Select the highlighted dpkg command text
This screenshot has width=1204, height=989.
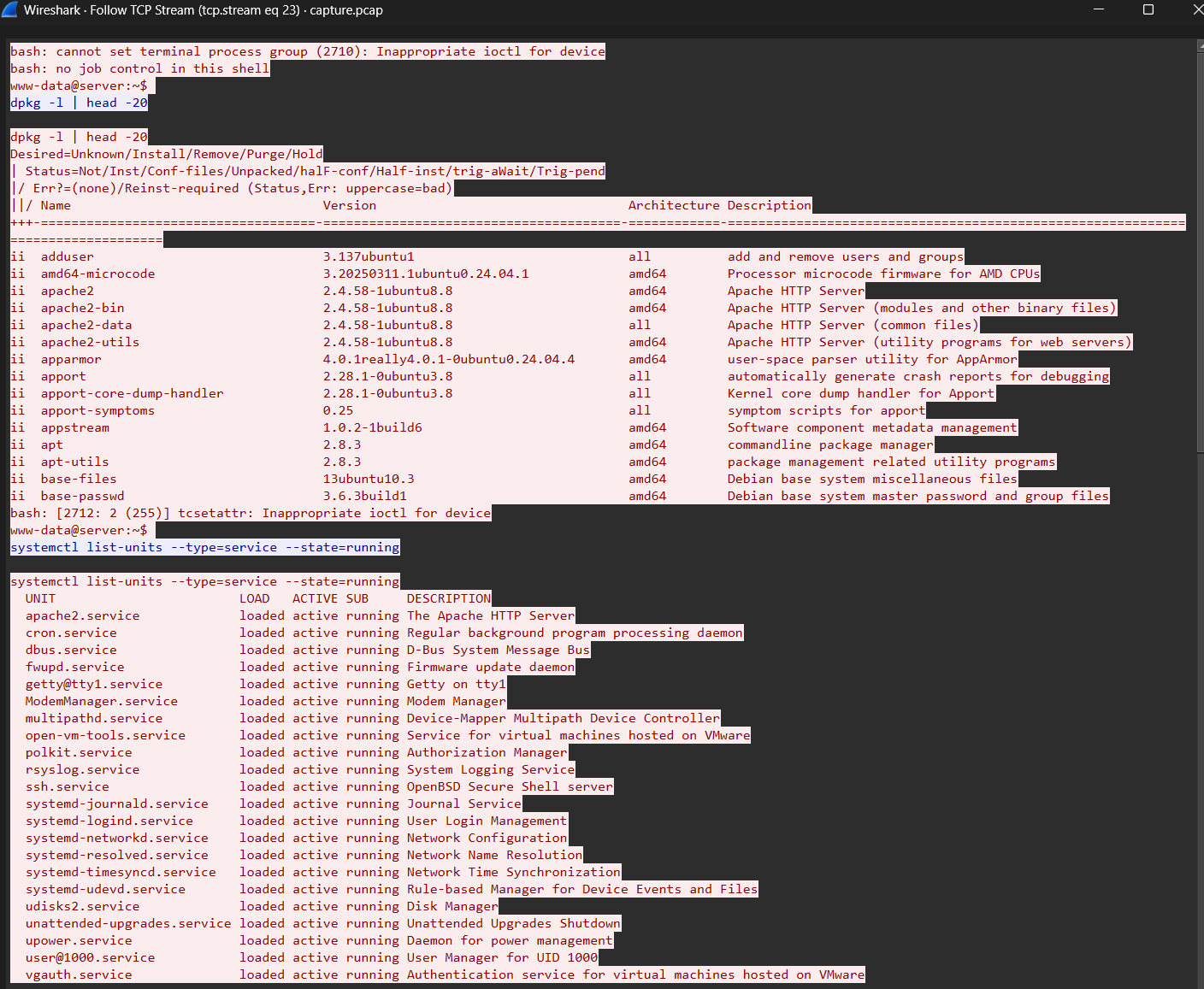click(x=77, y=102)
